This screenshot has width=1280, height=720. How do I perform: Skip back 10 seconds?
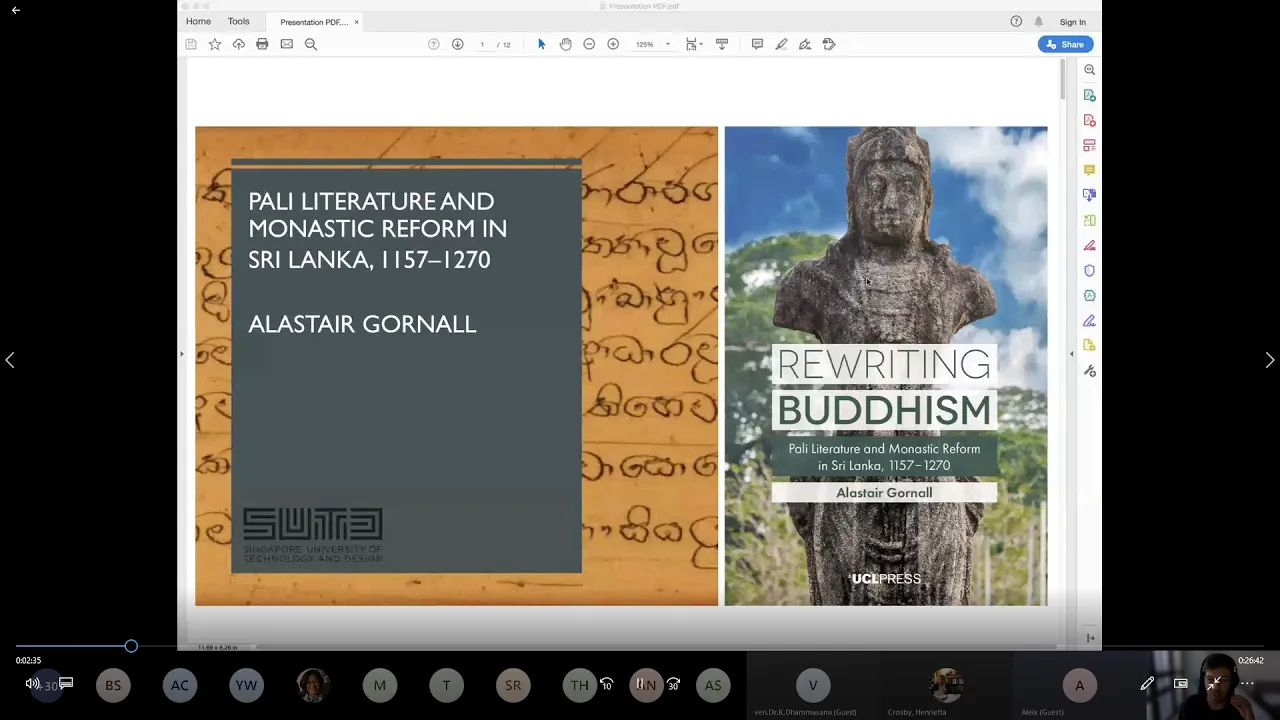[606, 684]
